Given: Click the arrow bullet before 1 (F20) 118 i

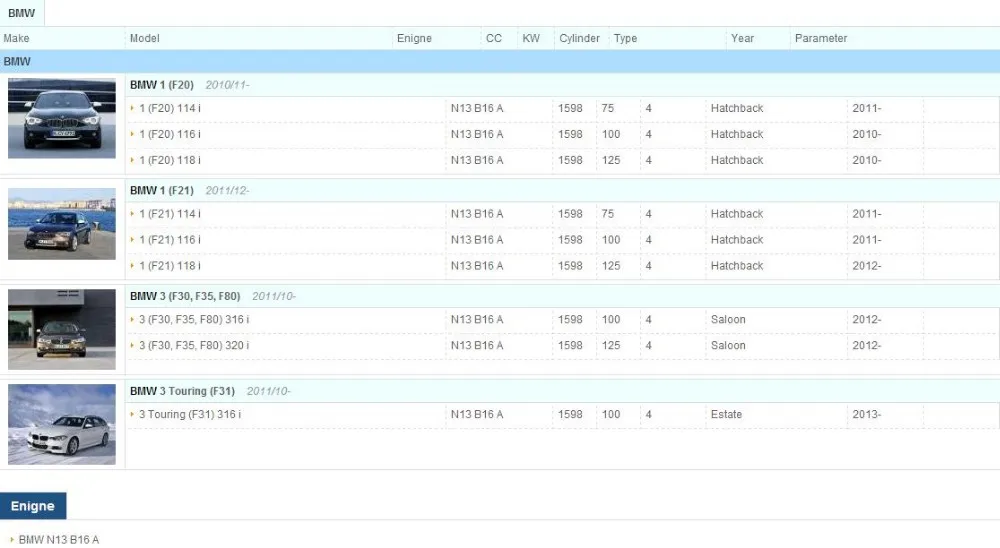Looking at the screenshot, I should tap(132, 159).
